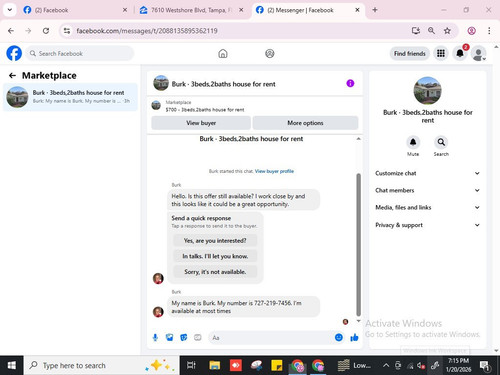Open the Facebook menu grid icon
Image resolution: width=500 pixels, height=375 pixels.
pyautogui.click(x=441, y=53)
